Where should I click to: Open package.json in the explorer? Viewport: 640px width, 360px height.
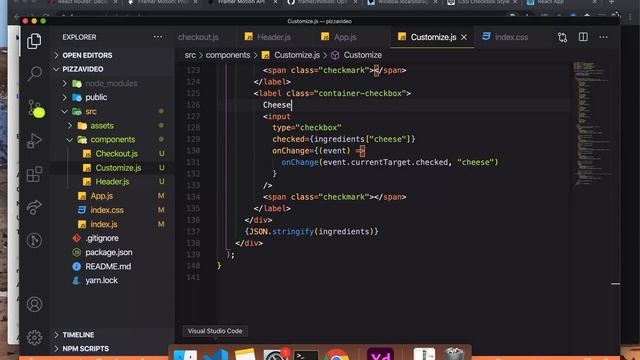click(109, 252)
